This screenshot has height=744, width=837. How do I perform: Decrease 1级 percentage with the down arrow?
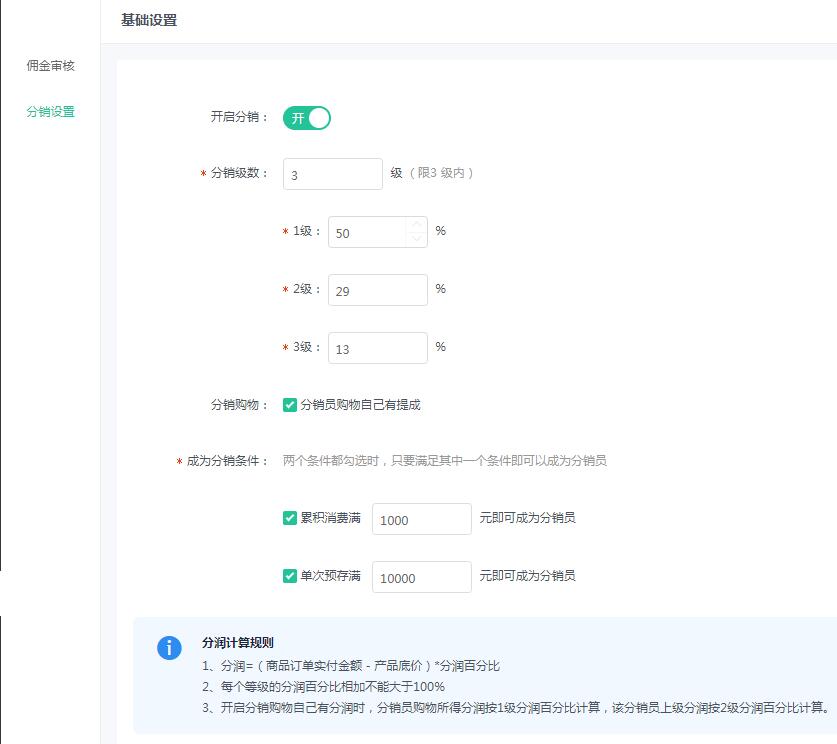click(x=416, y=238)
